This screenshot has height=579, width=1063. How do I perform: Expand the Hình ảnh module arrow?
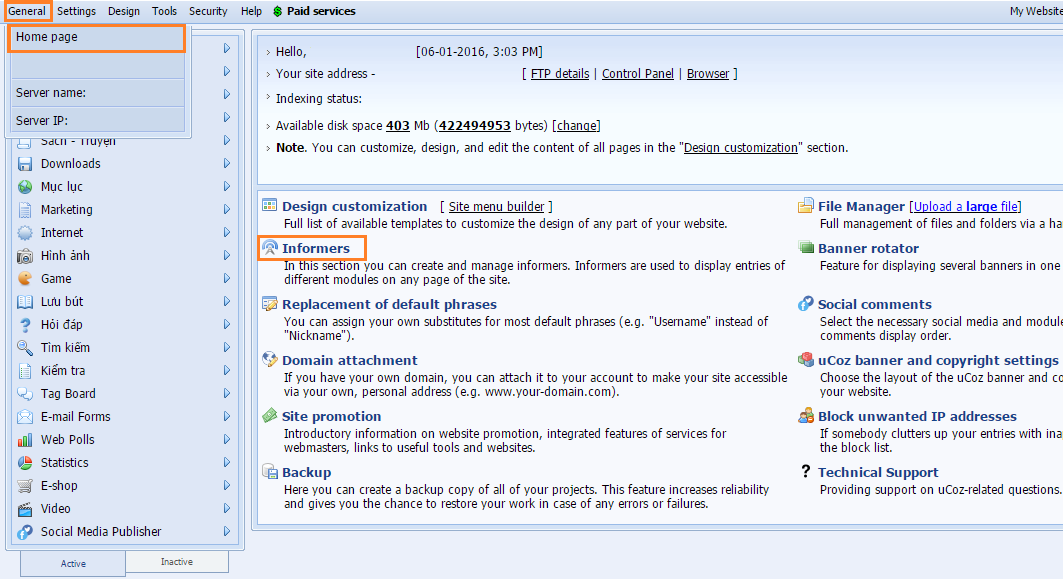(227, 256)
